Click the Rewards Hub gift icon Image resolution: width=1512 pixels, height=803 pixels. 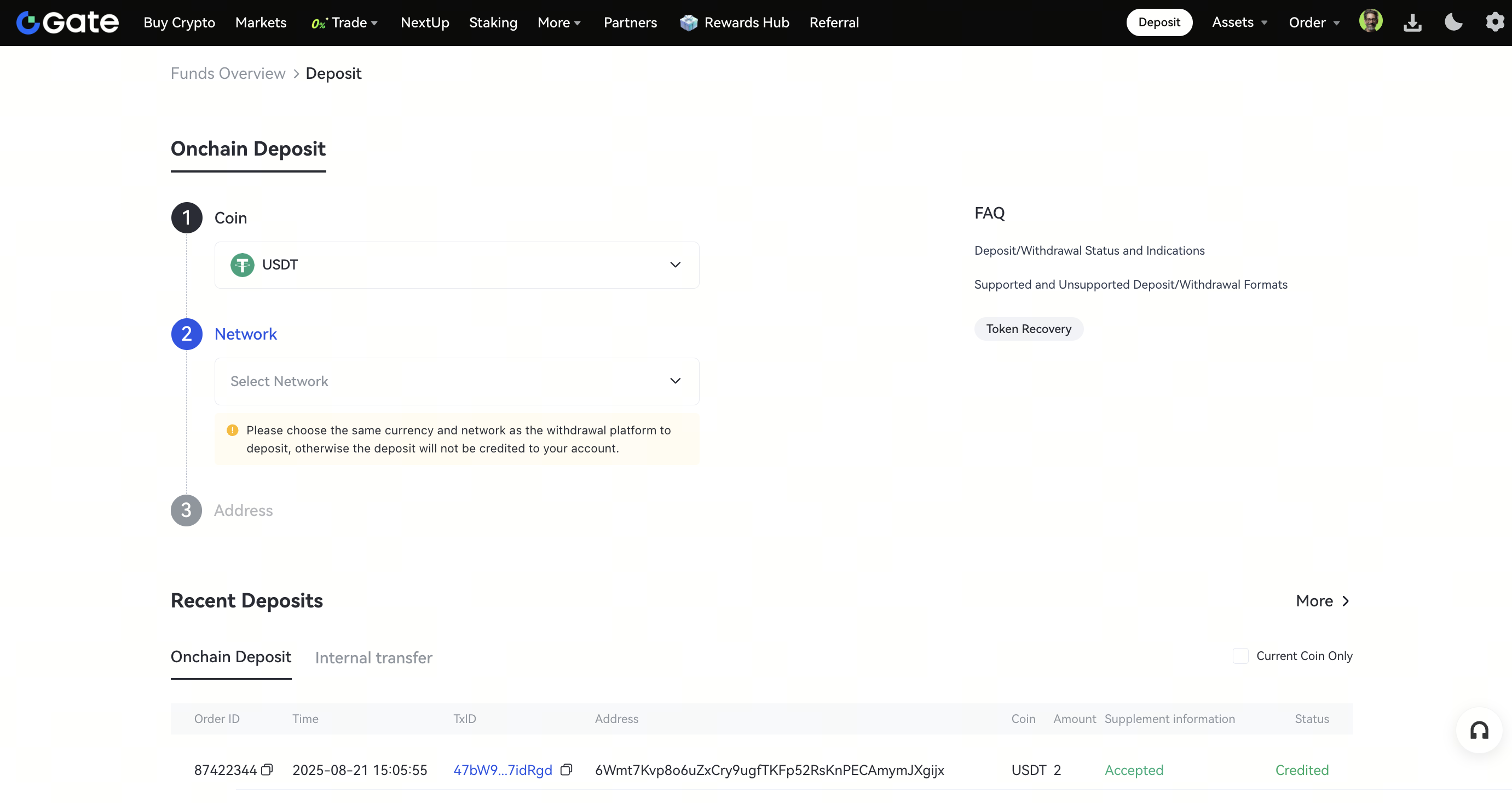coord(689,22)
